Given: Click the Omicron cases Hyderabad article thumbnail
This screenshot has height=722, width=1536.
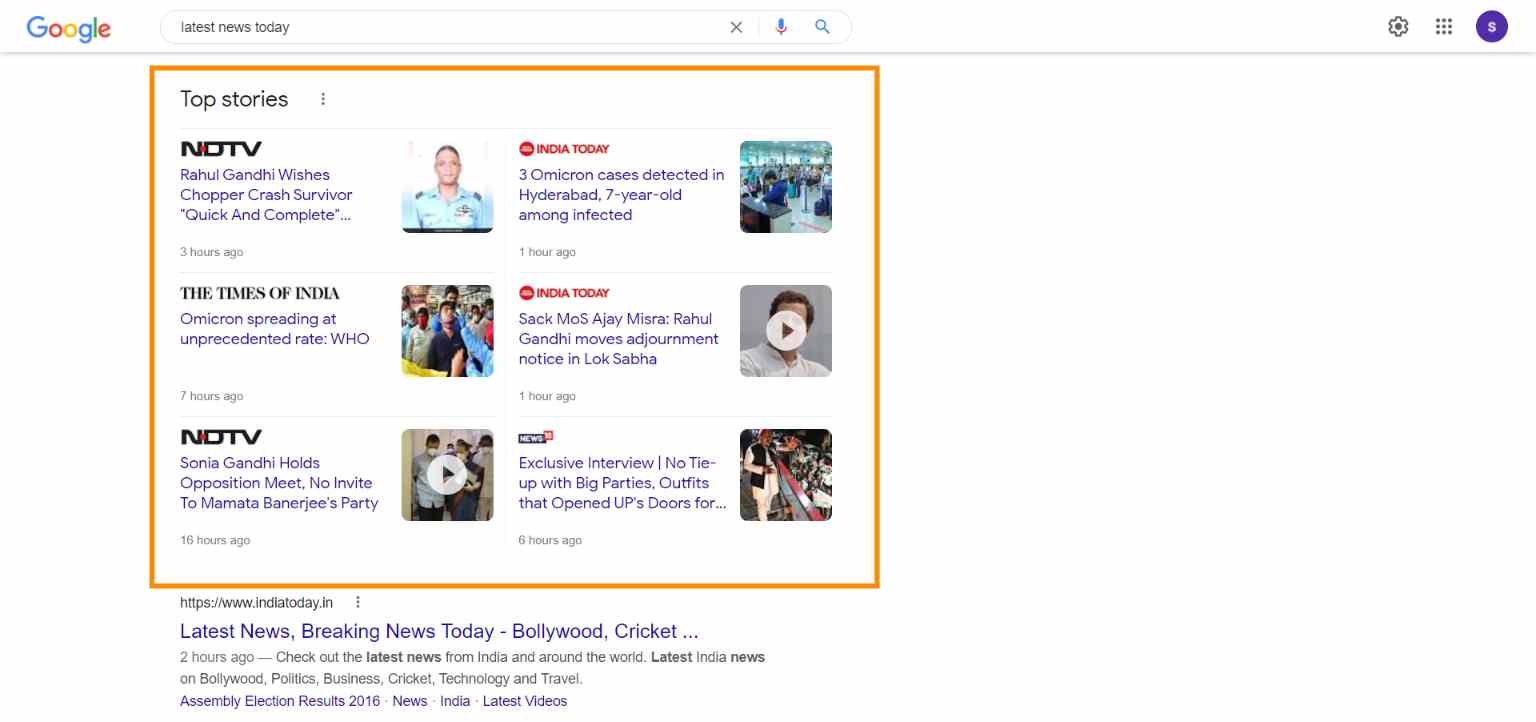Looking at the screenshot, I should tap(786, 187).
